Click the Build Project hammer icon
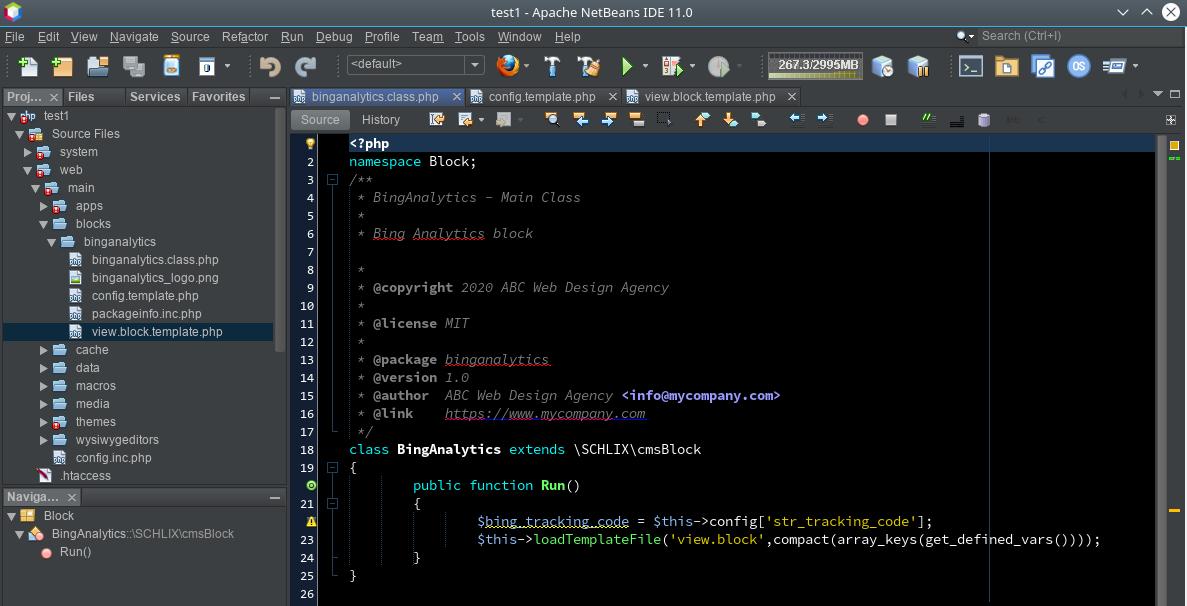This screenshot has width=1187, height=606. point(553,67)
